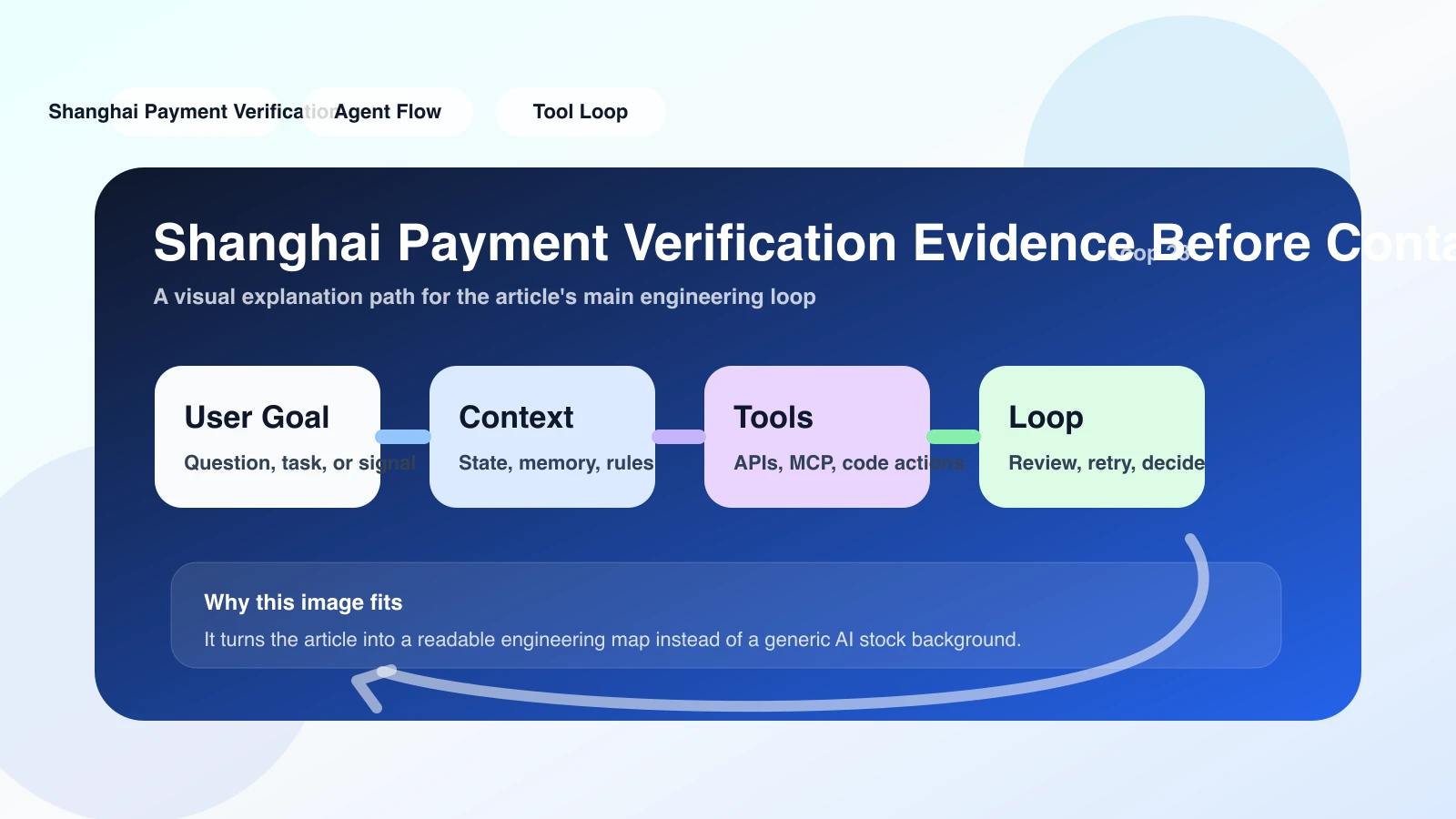Click 'State, memory, rules' caption
The image size is (1456, 819).
(x=556, y=463)
